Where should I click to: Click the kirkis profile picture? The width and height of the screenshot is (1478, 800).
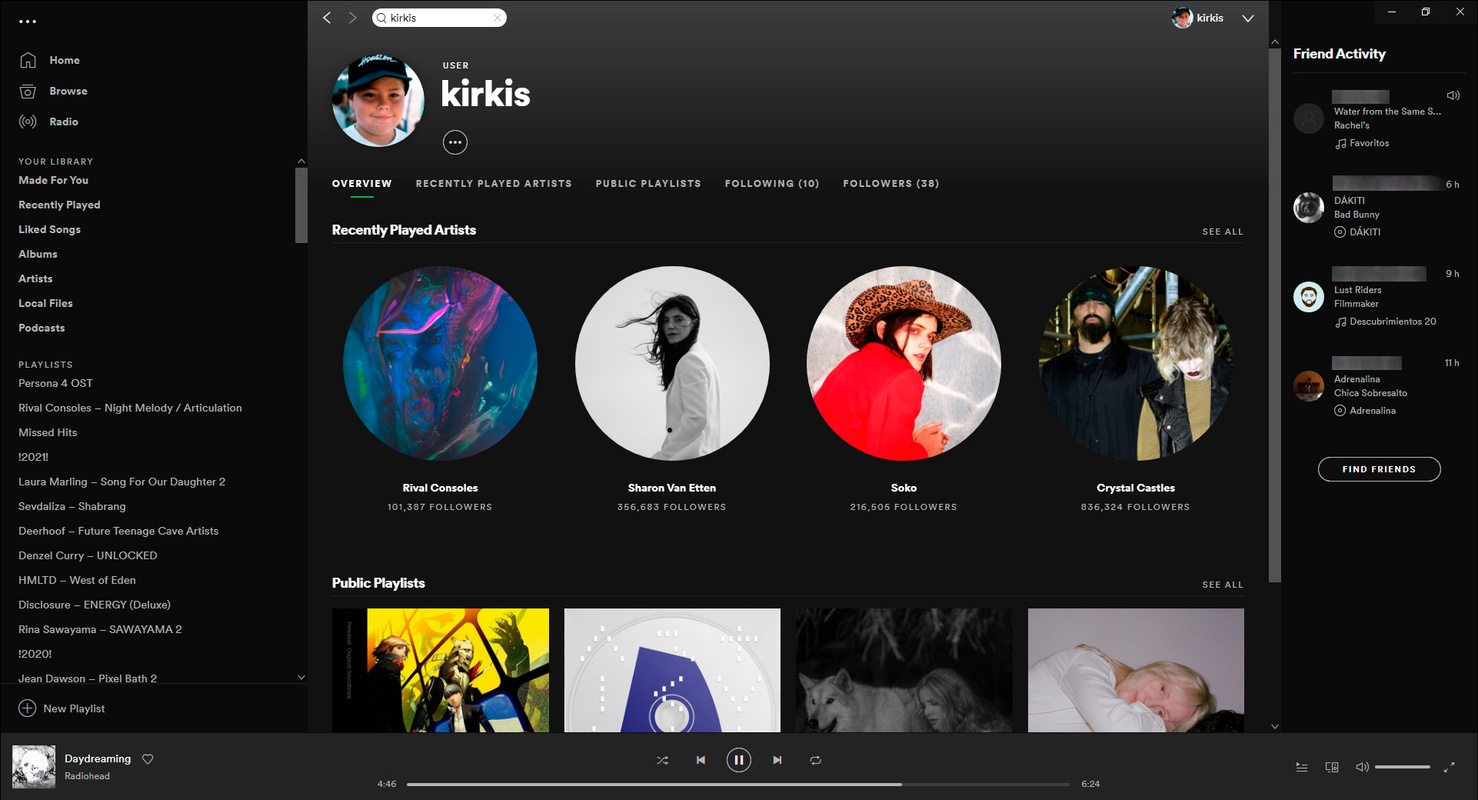pos(378,101)
